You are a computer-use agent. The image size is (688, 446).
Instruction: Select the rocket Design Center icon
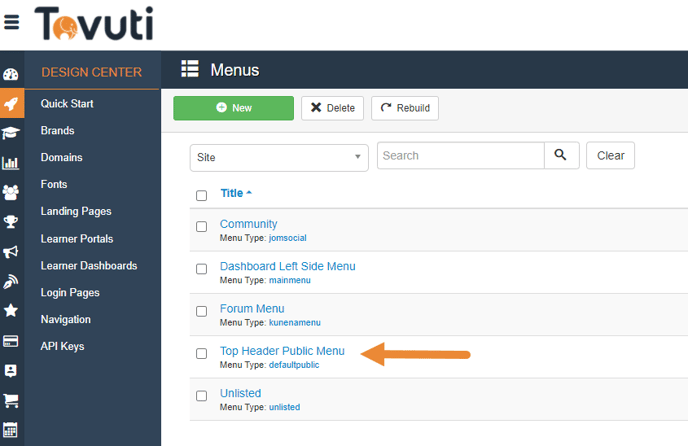[11, 104]
